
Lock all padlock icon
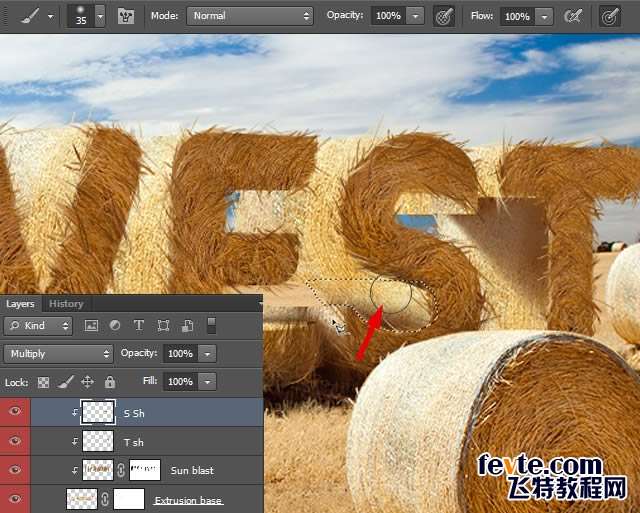coord(109,382)
